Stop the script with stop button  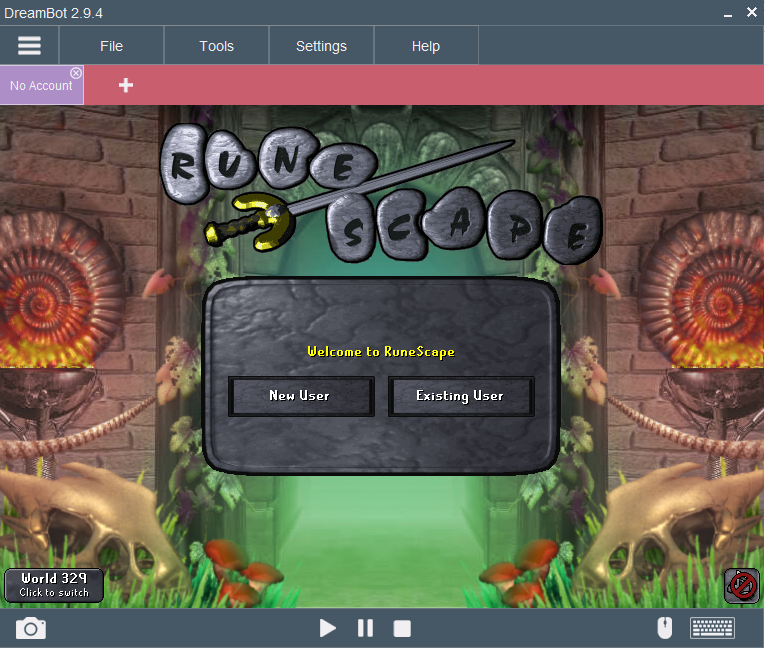click(402, 629)
